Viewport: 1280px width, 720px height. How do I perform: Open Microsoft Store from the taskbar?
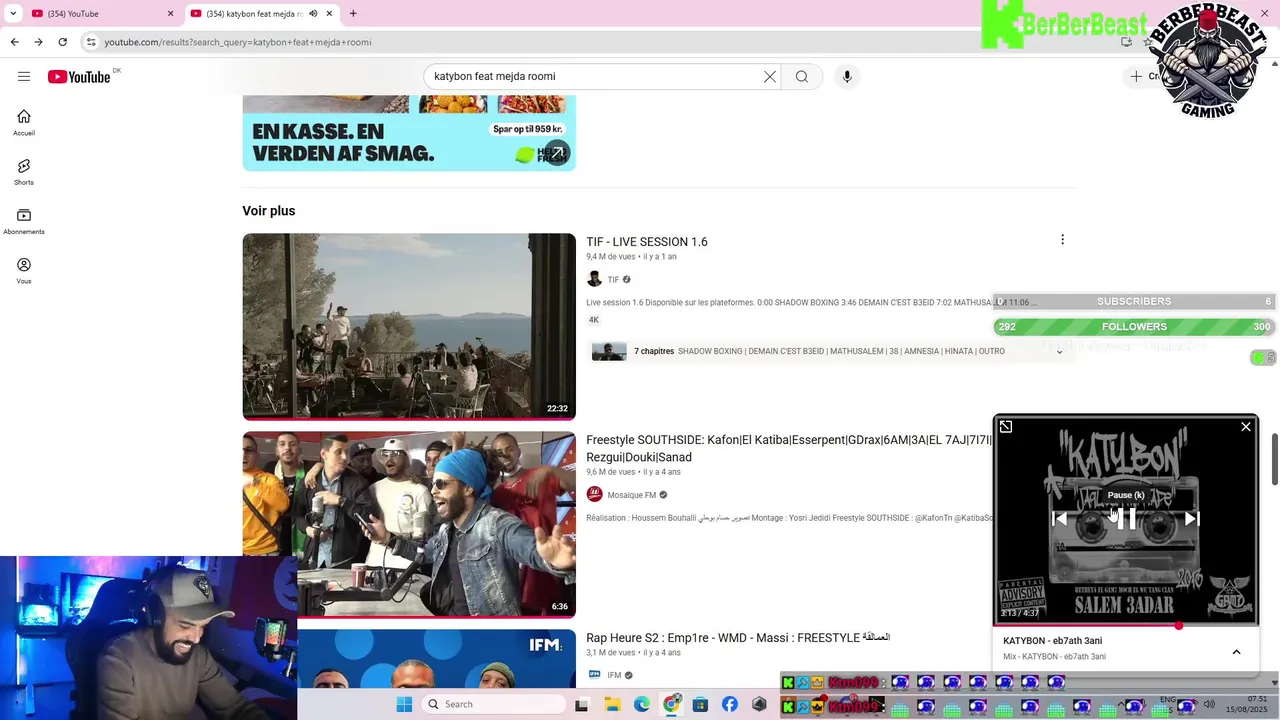[700, 704]
